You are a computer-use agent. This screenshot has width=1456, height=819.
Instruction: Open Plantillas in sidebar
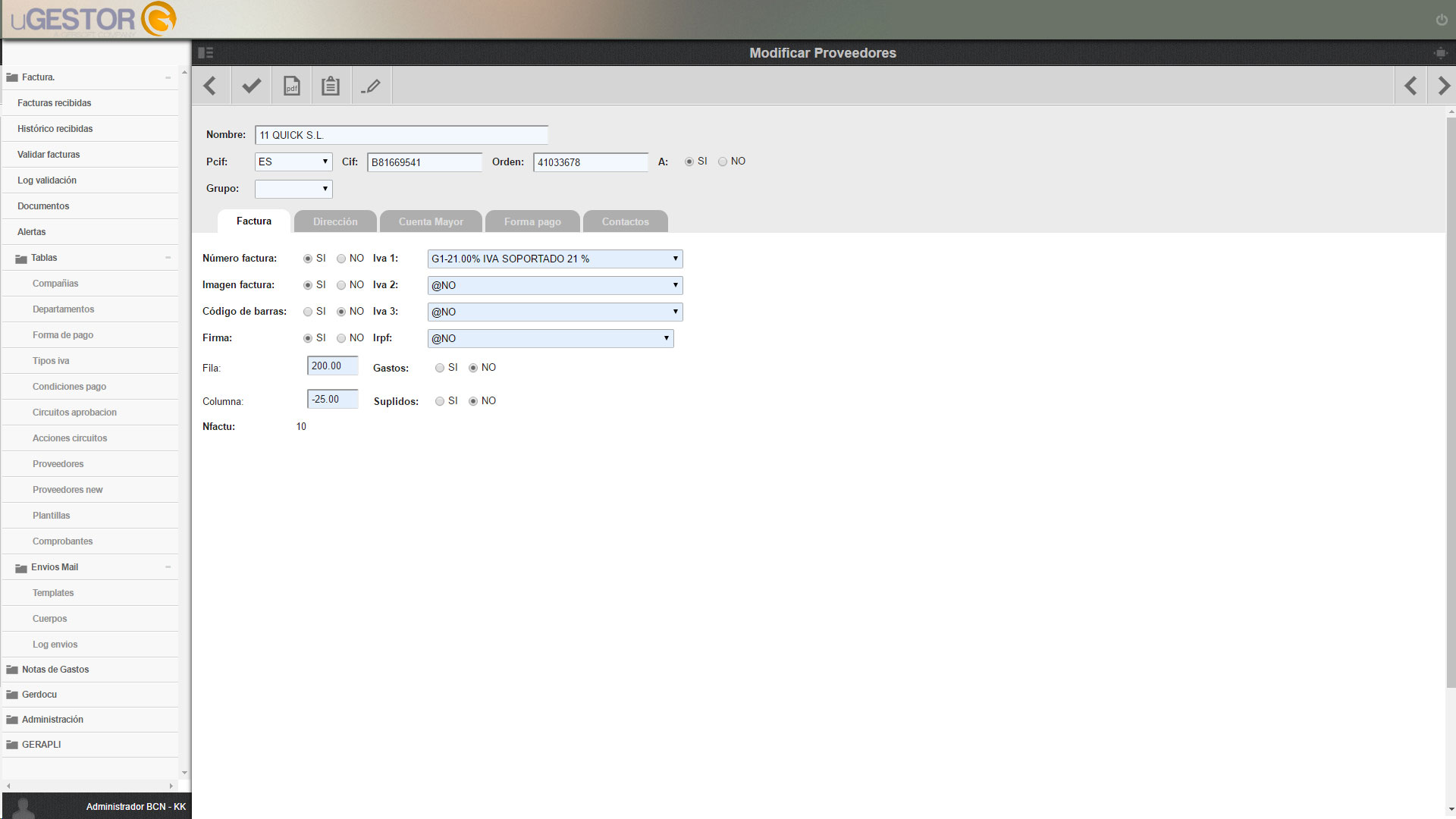[90, 516]
